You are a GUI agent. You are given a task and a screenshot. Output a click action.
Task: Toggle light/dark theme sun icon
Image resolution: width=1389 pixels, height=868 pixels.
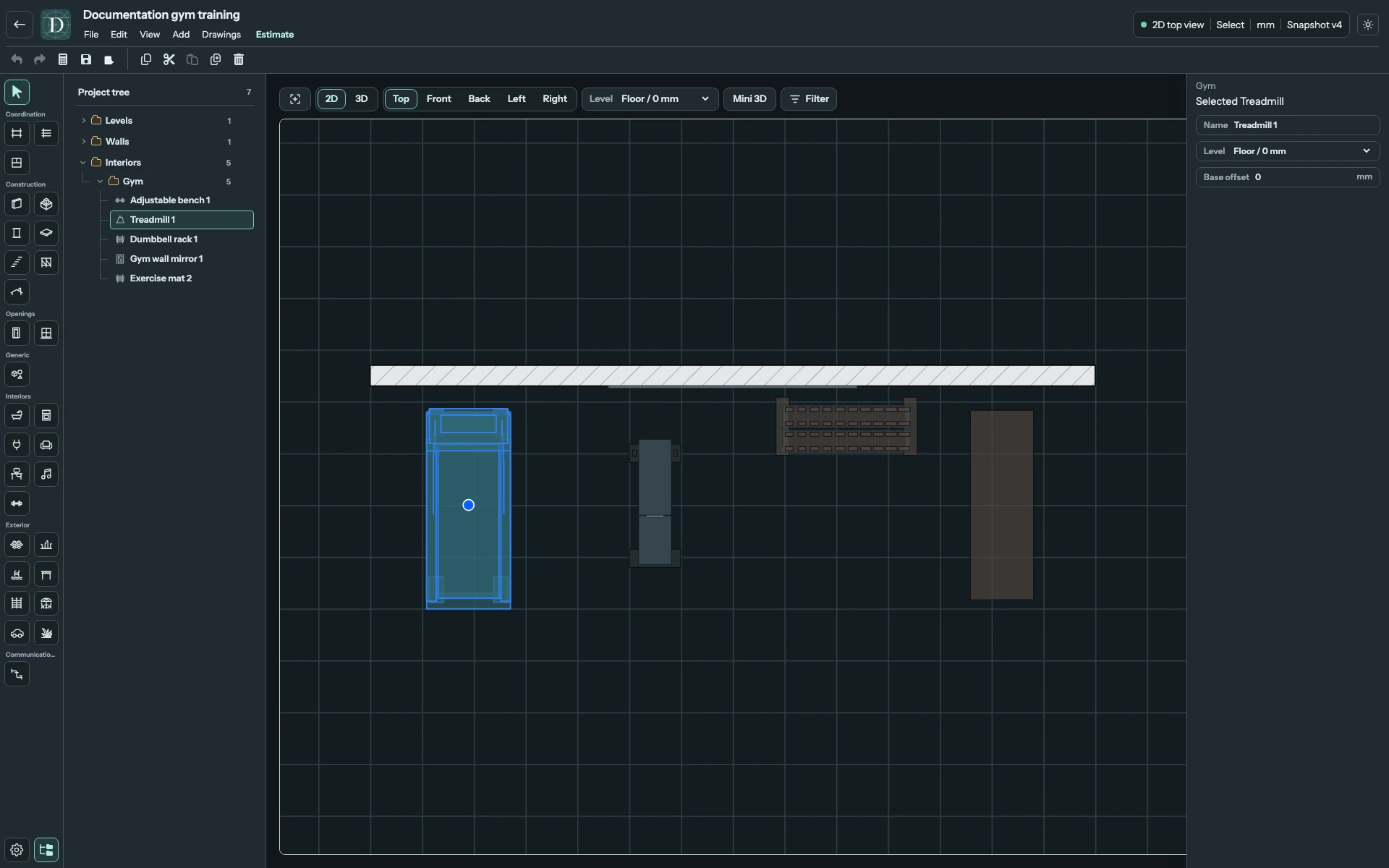coord(1368,25)
